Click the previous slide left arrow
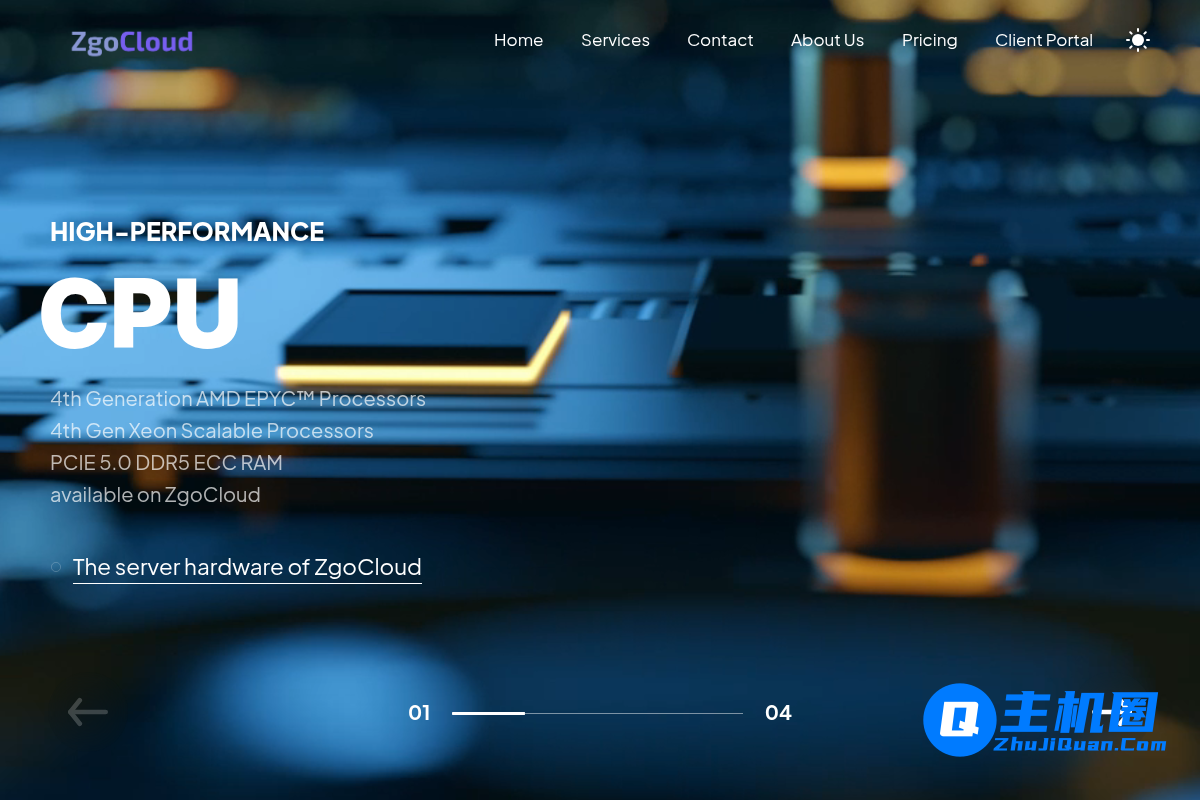Viewport: 1200px width, 800px height. [88, 712]
